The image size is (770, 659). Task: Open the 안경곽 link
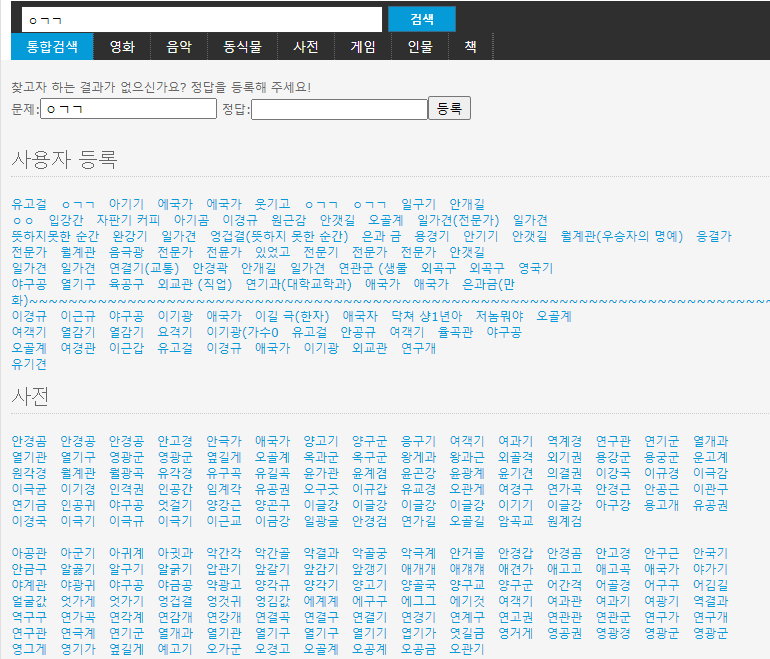(210, 268)
